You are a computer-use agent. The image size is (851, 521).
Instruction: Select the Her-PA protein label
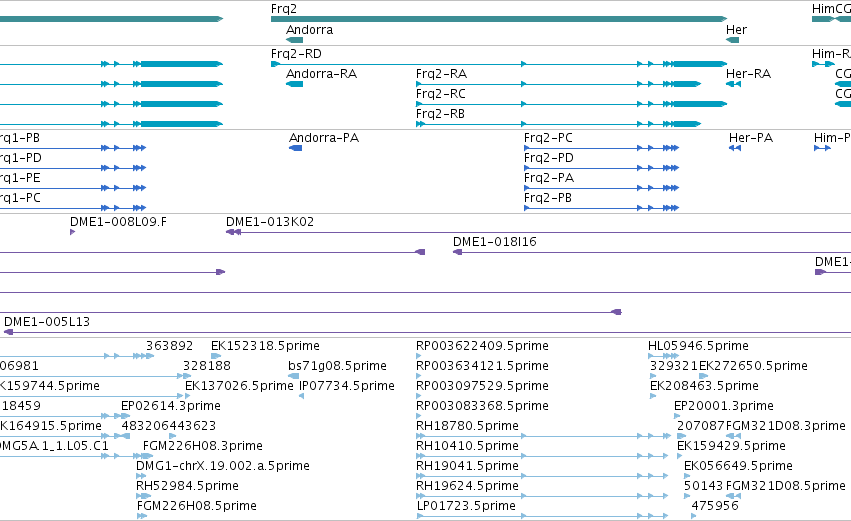click(x=751, y=138)
